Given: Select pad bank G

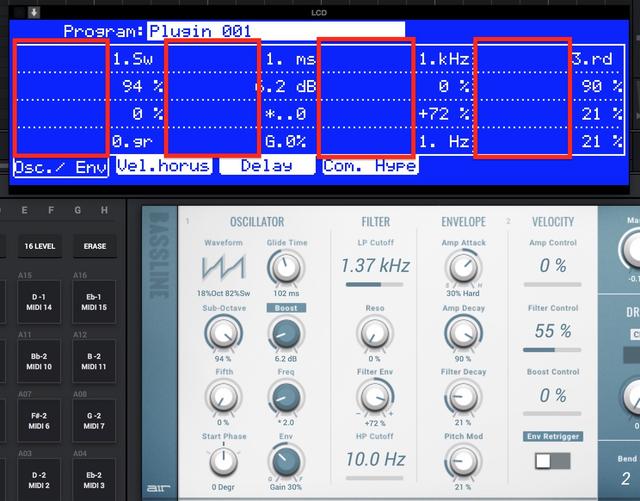Looking at the screenshot, I should click(x=78, y=210).
